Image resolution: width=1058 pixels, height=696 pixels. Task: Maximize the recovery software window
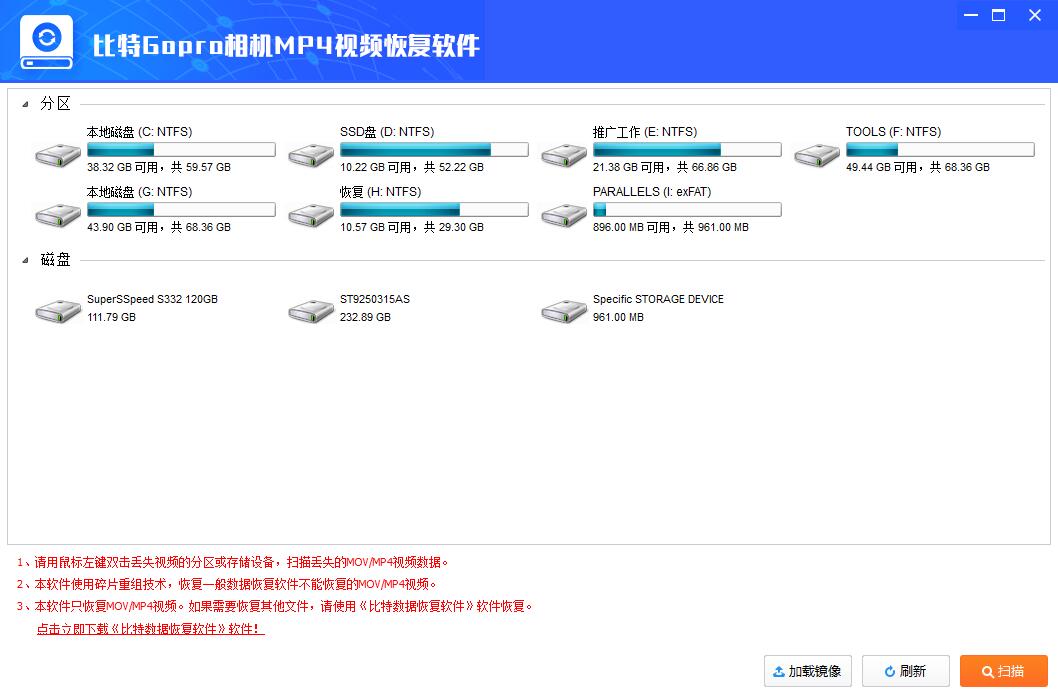[x=999, y=15]
